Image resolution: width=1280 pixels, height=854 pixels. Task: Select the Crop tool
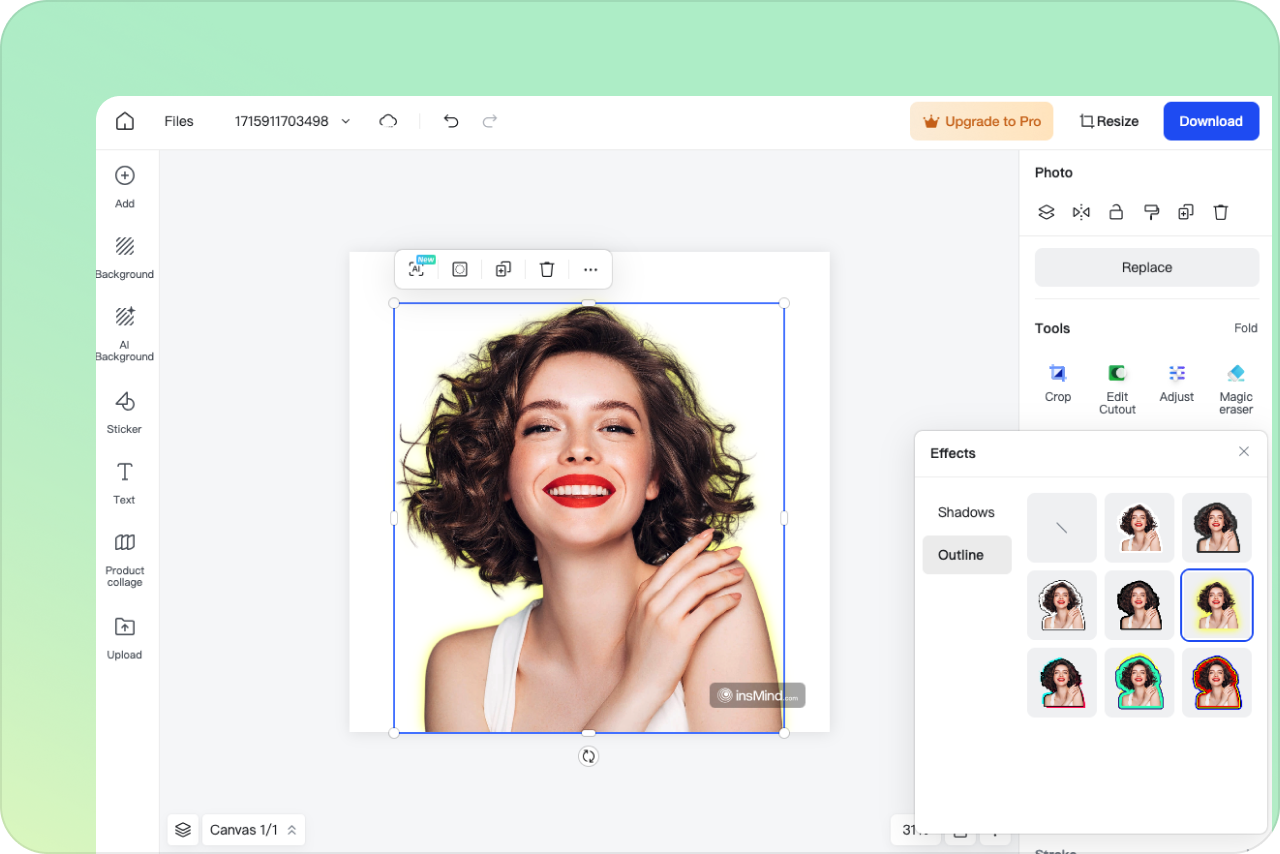pyautogui.click(x=1058, y=384)
